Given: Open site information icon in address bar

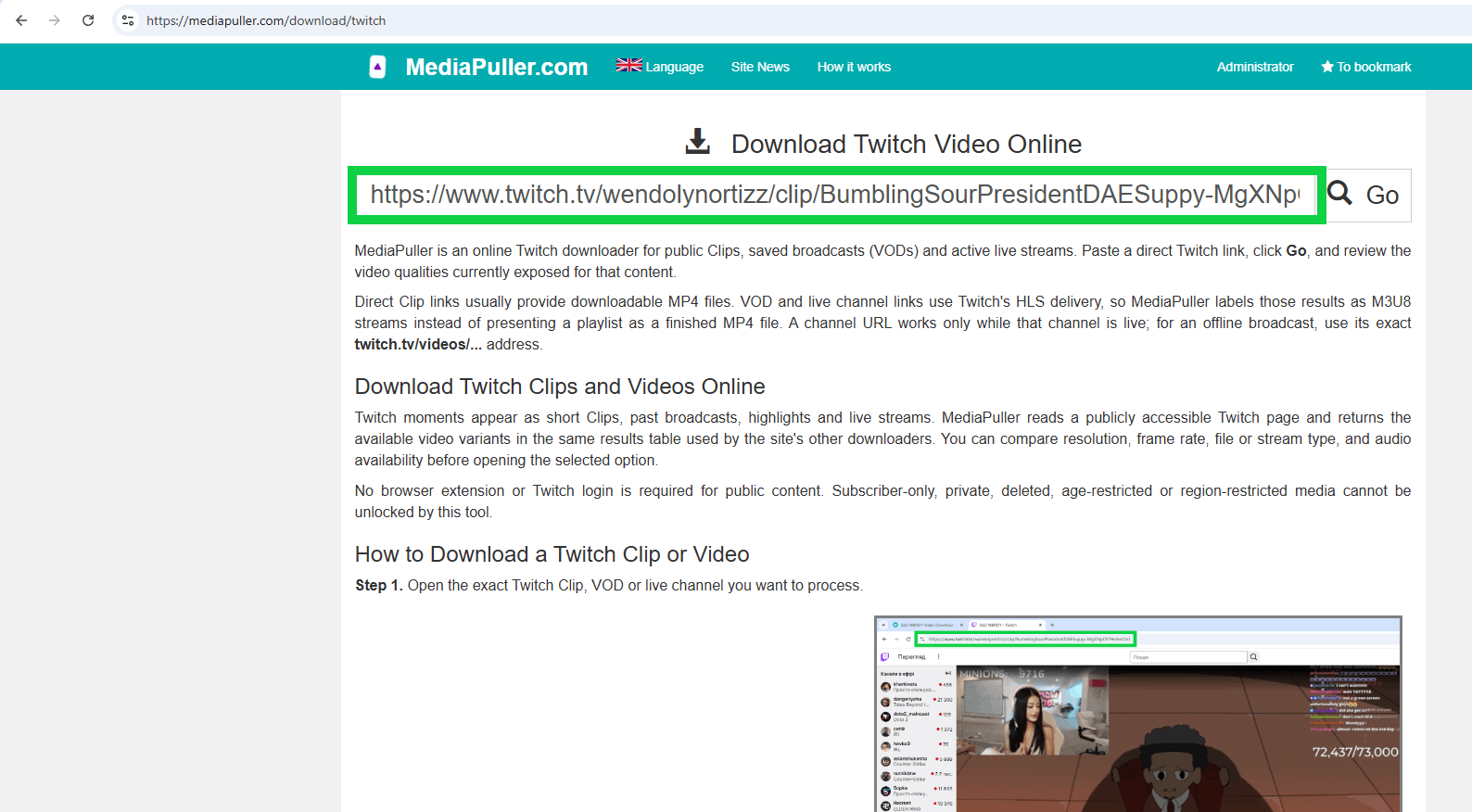Looking at the screenshot, I should coord(128,20).
